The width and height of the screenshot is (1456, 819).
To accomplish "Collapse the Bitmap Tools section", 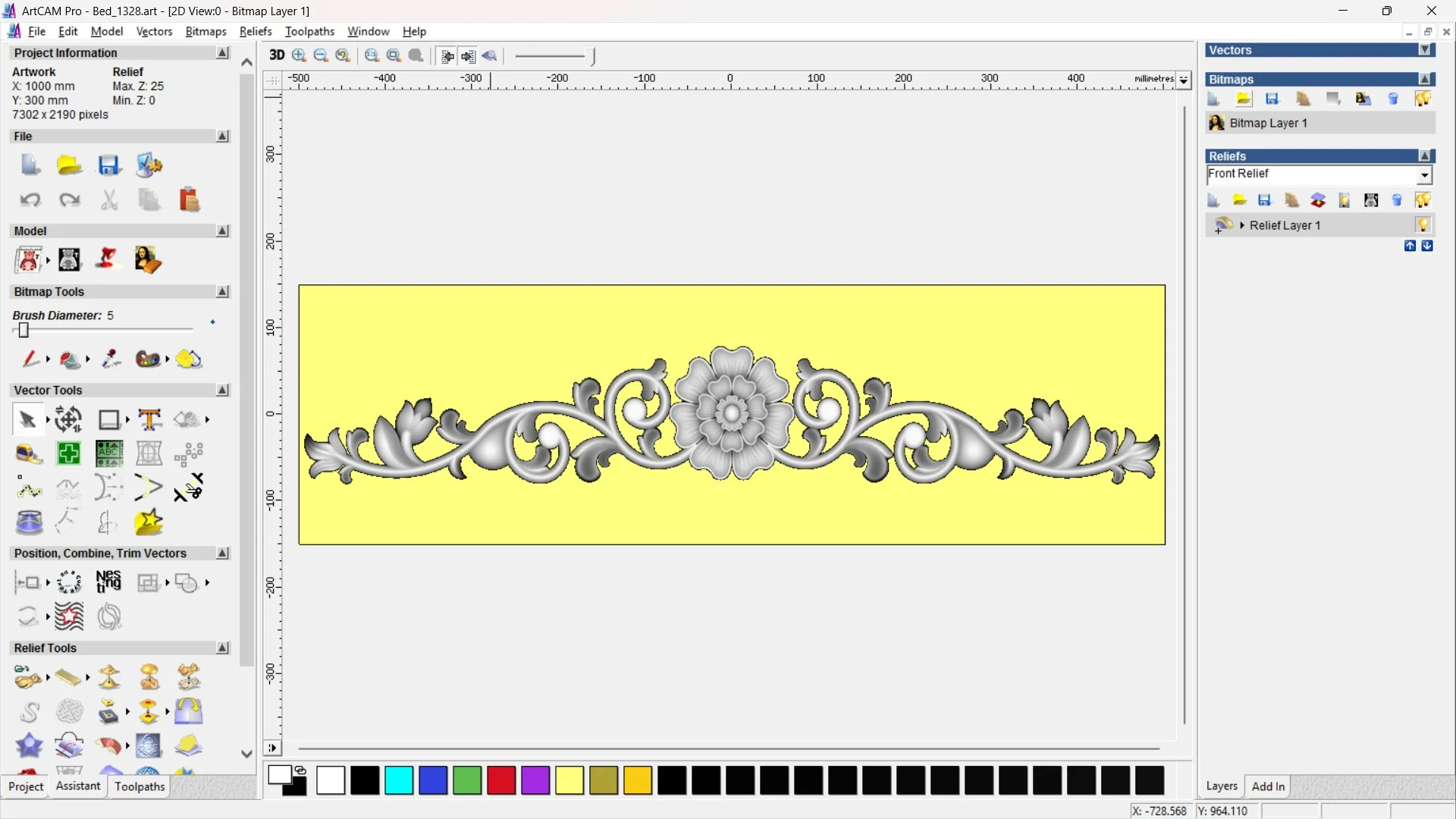I will tap(222, 292).
